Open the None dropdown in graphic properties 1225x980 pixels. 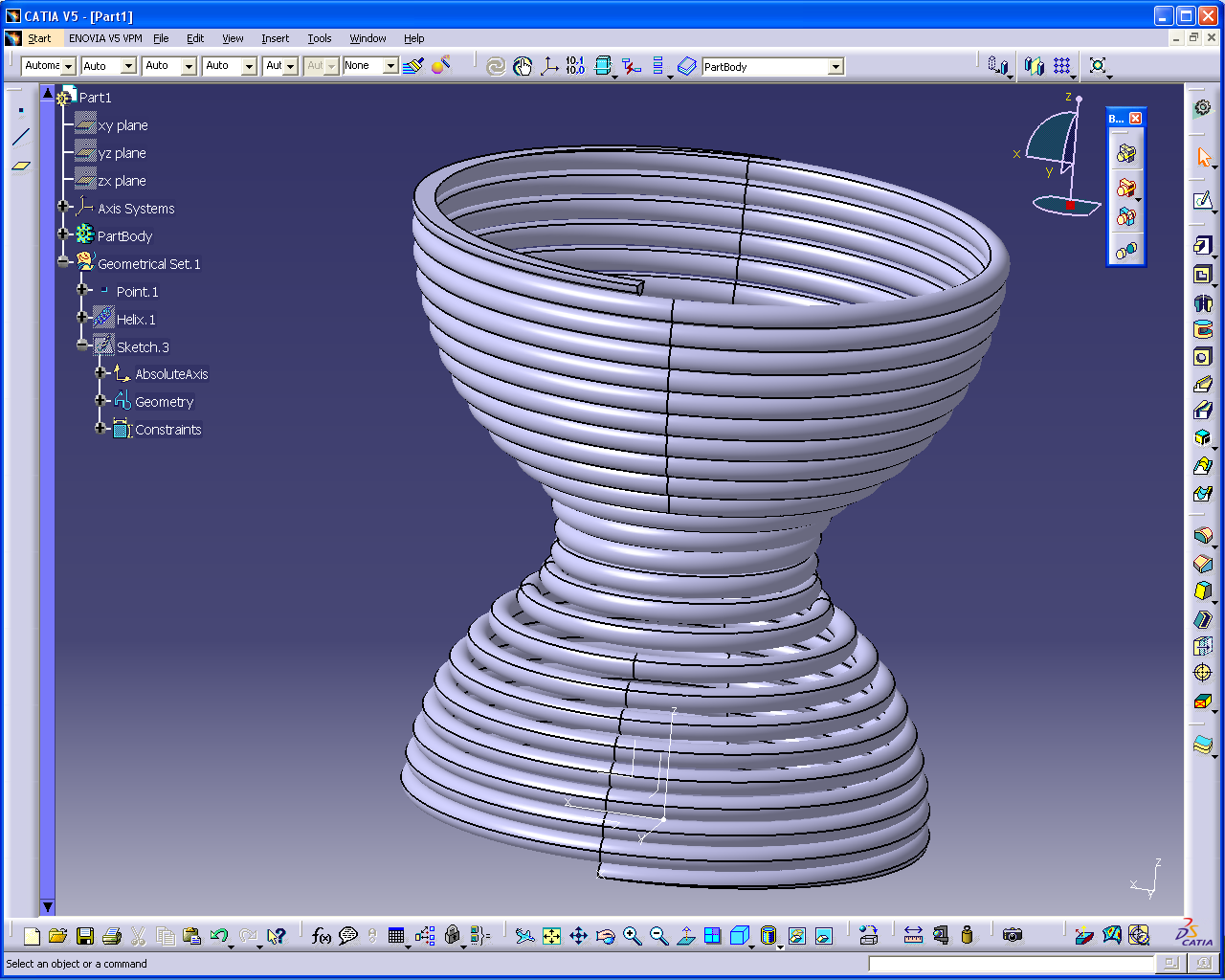[390, 66]
